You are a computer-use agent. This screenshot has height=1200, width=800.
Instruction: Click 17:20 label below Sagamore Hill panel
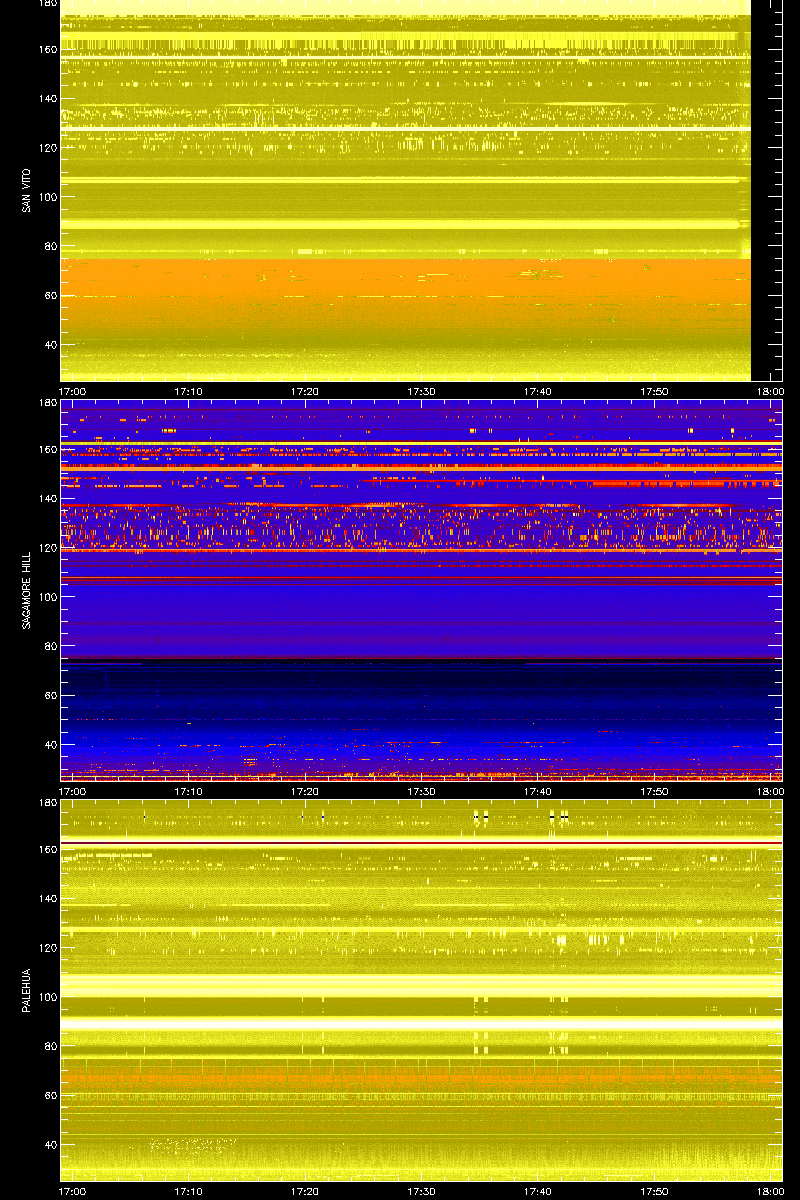pos(305,791)
